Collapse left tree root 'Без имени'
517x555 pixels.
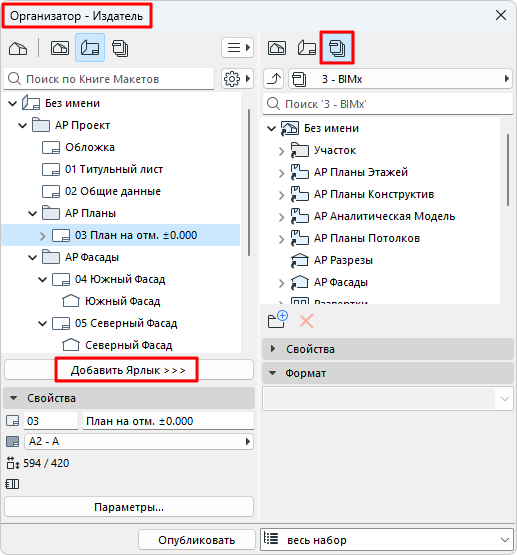point(12,103)
